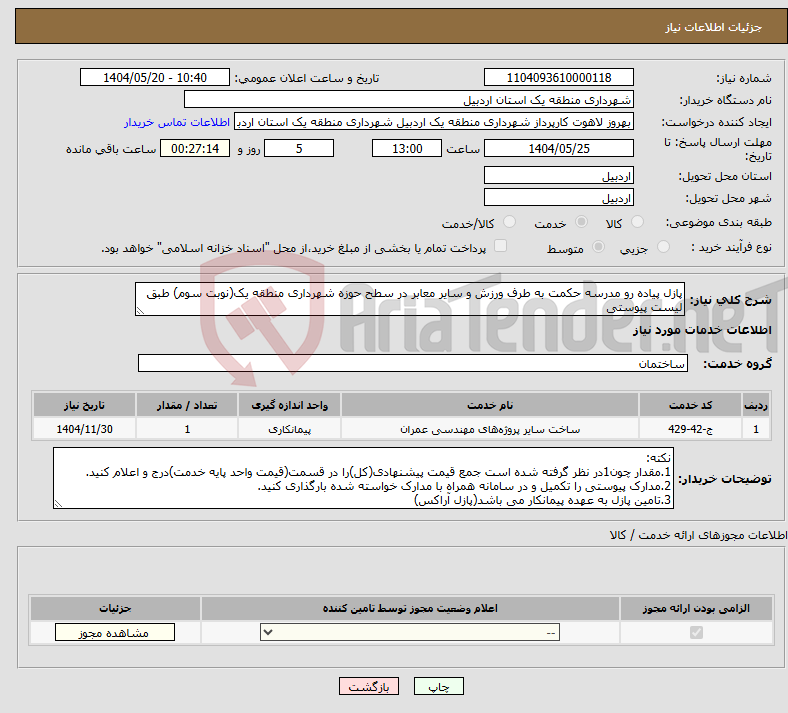Click the بازگشت back button

(x=369, y=686)
